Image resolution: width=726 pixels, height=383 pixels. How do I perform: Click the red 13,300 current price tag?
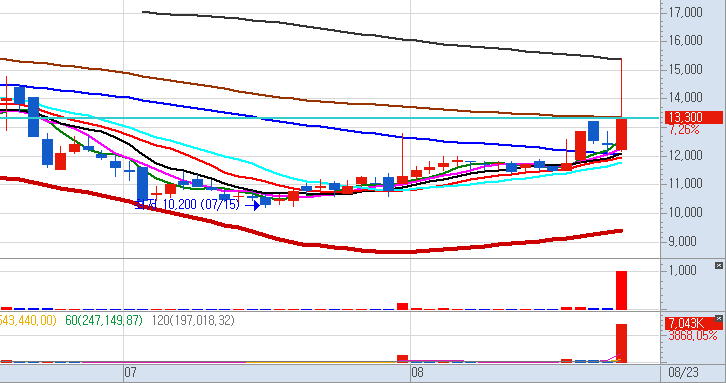693,118
